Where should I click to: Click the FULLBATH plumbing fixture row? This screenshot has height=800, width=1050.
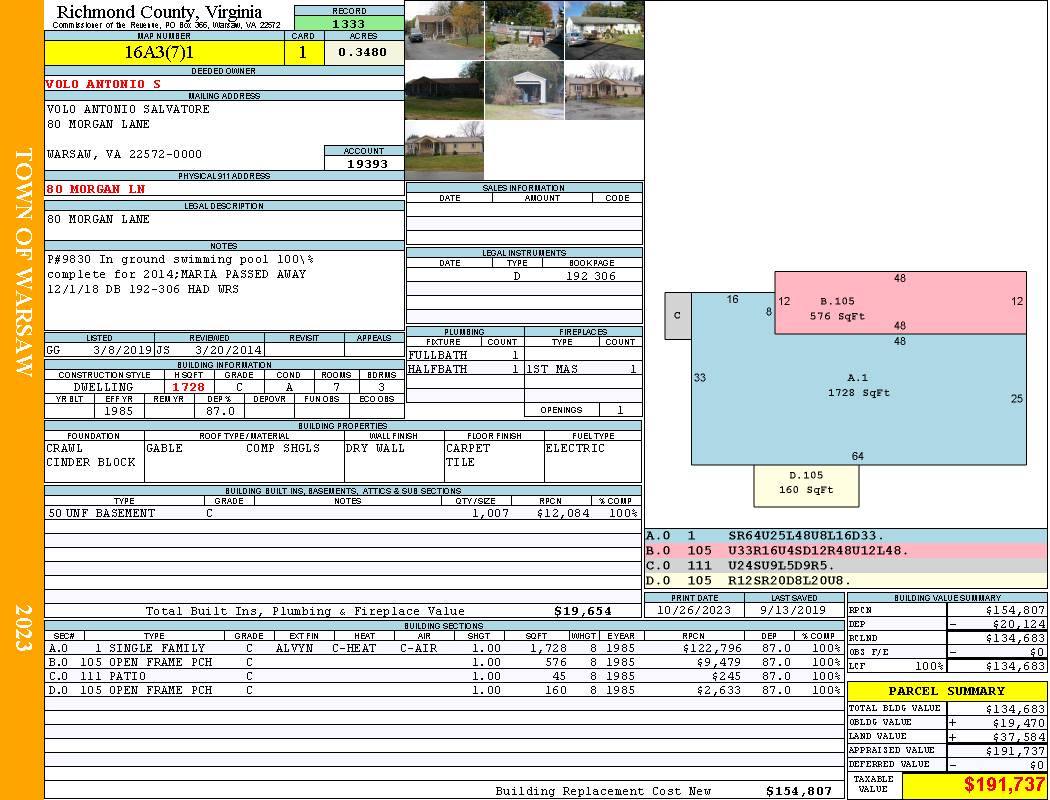coord(464,355)
